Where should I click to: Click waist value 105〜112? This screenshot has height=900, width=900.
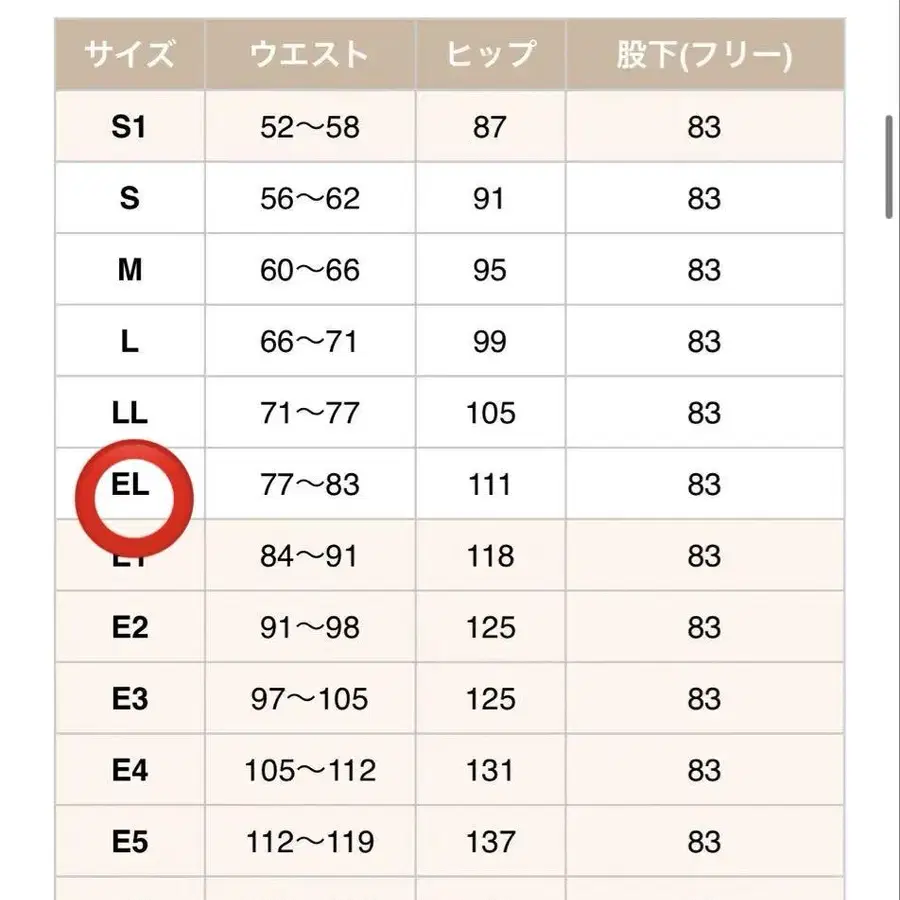310,771
